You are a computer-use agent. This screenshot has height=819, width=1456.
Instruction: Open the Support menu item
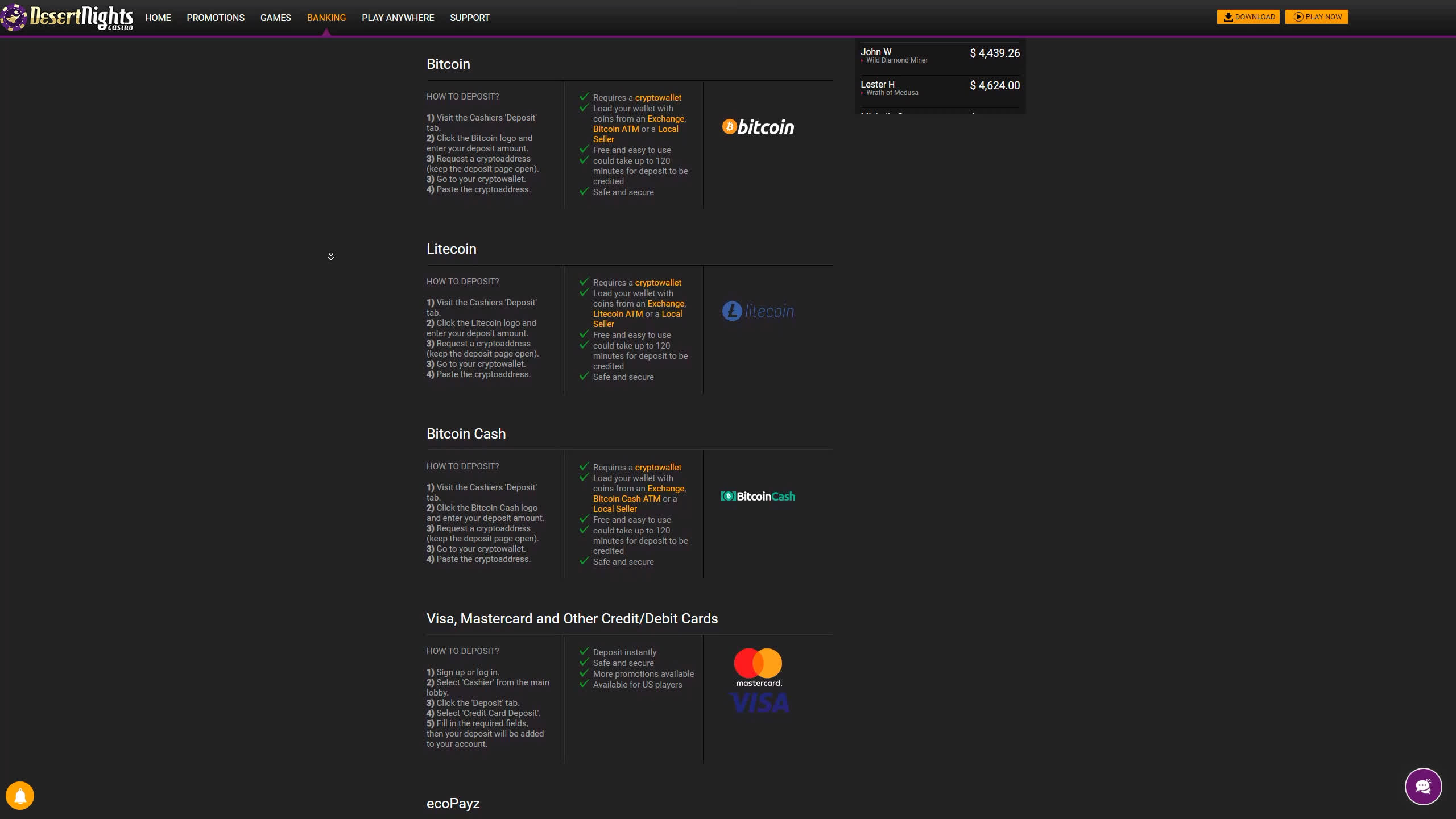pos(470,18)
